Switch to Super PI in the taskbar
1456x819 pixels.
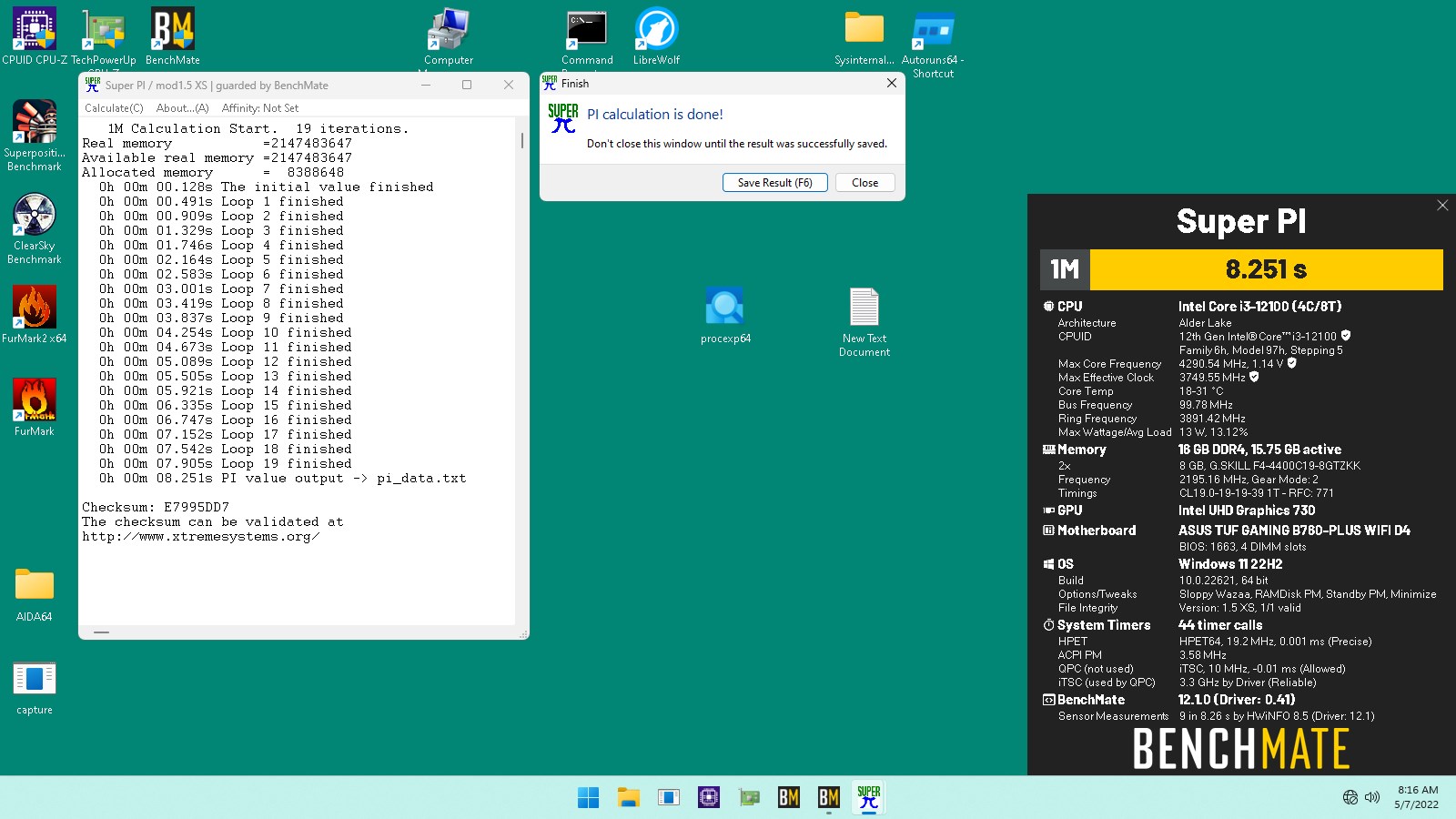pos(869,797)
